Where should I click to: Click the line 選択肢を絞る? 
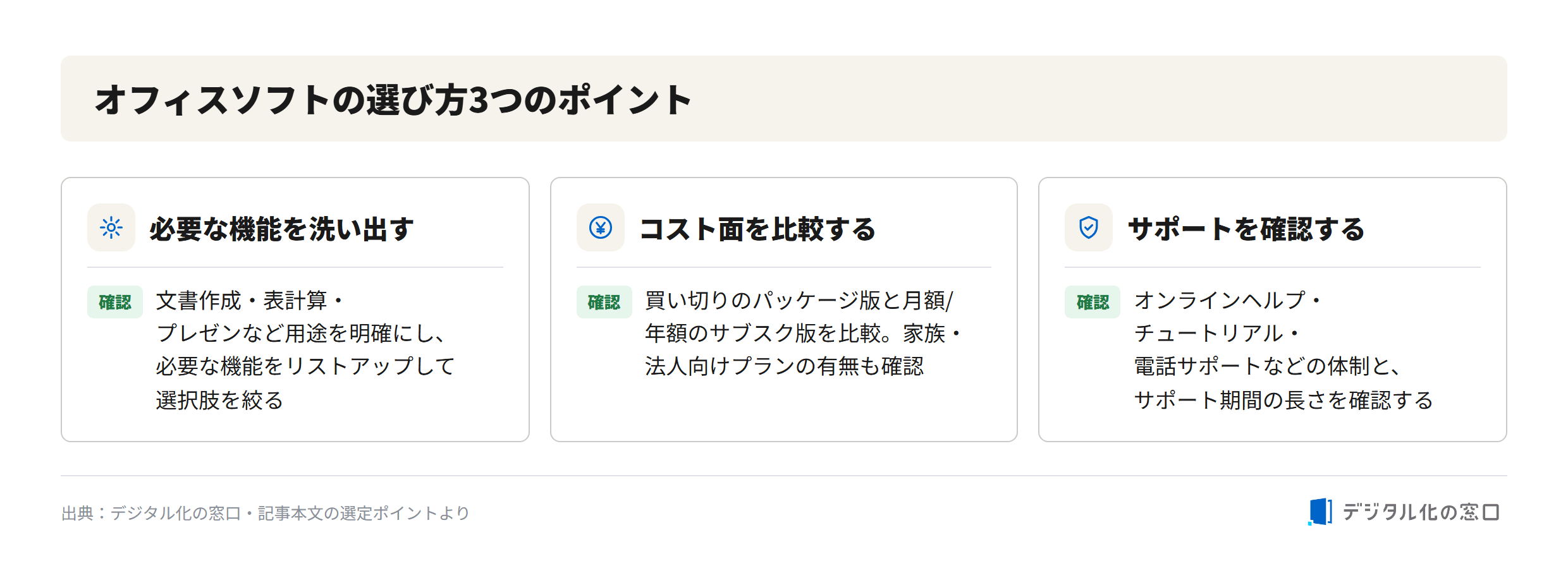point(219,401)
